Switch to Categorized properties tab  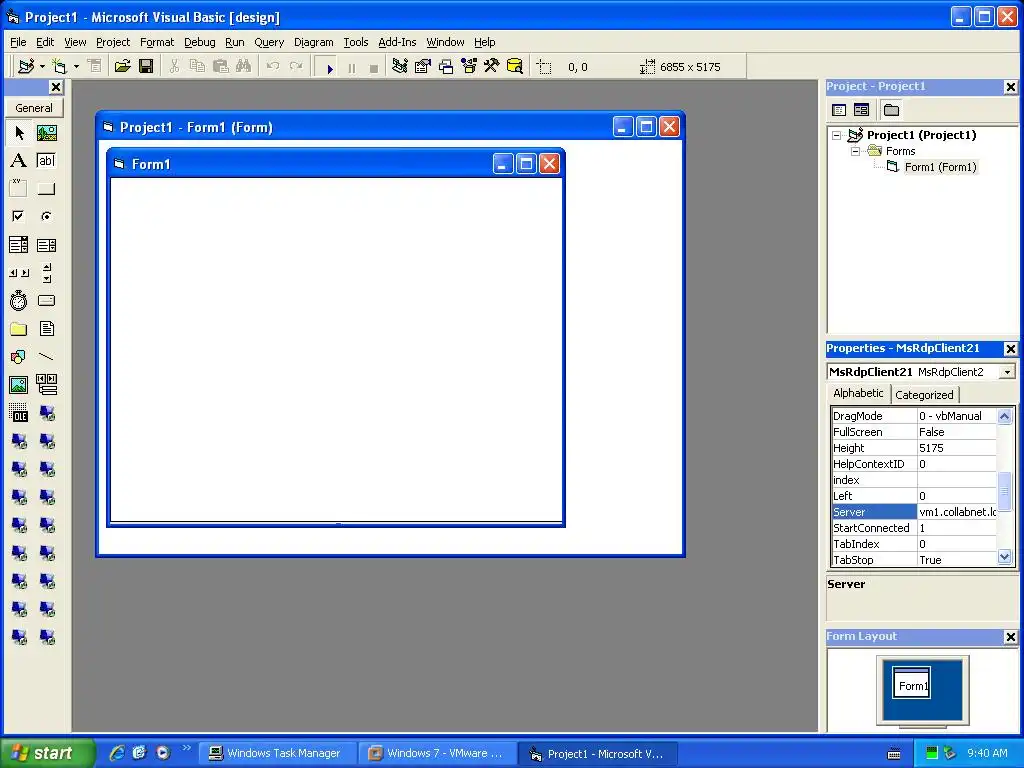click(924, 395)
